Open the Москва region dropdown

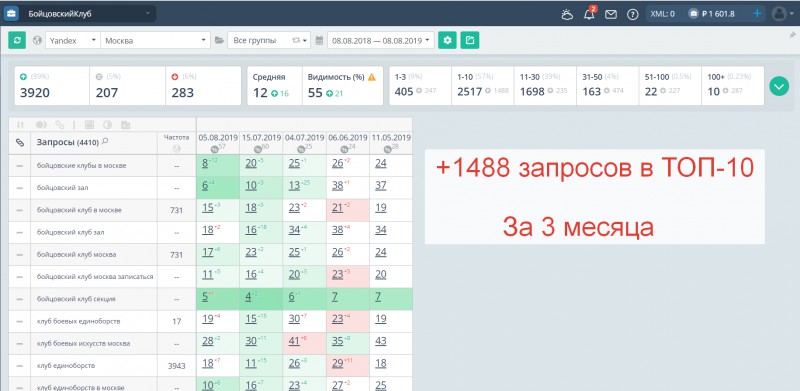[155, 40]
